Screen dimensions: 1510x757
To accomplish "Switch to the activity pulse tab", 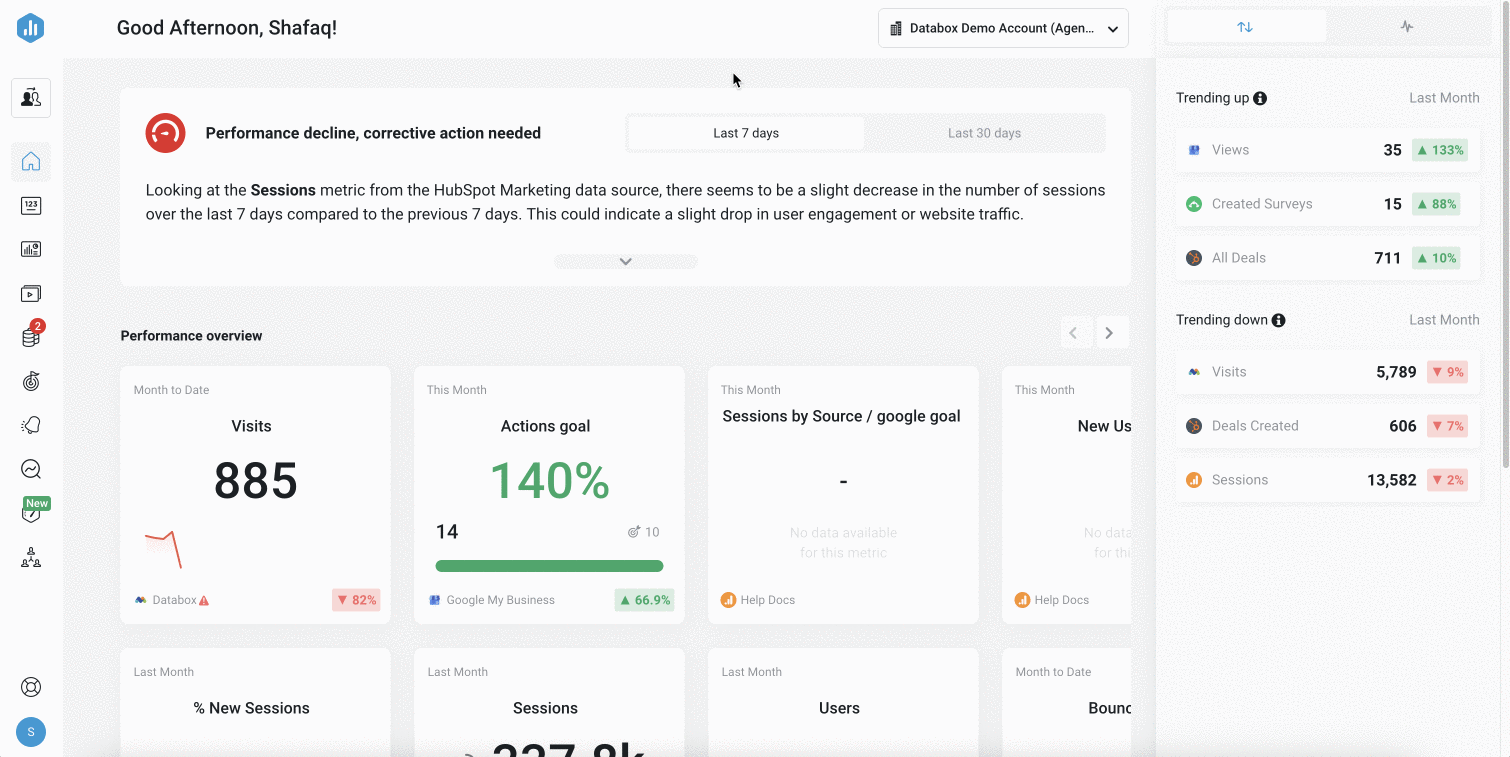I will [1407, 27].
